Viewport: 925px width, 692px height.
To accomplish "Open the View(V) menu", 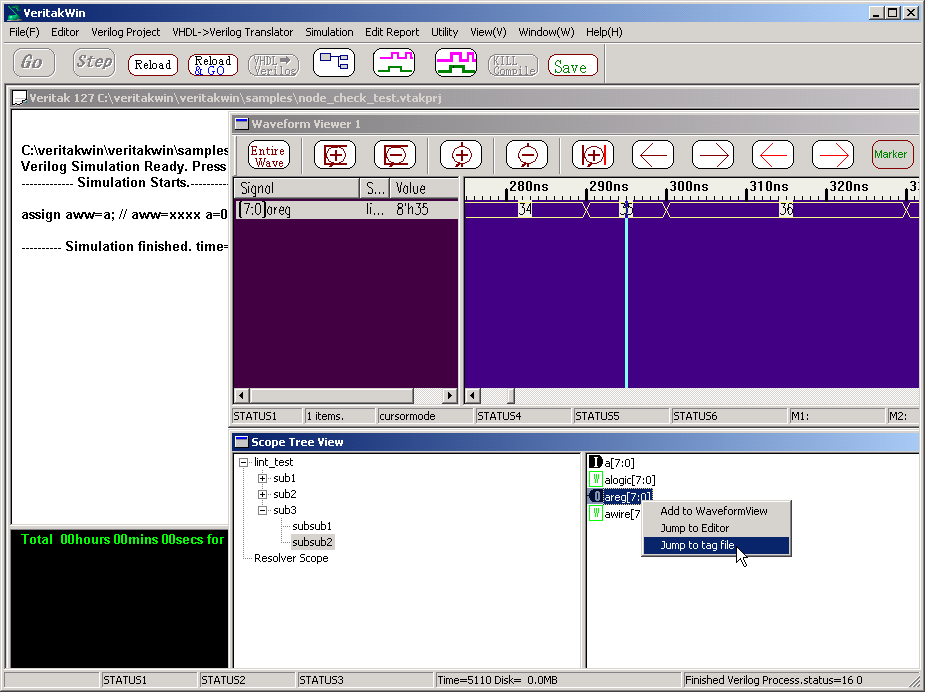I will point(488,32).
